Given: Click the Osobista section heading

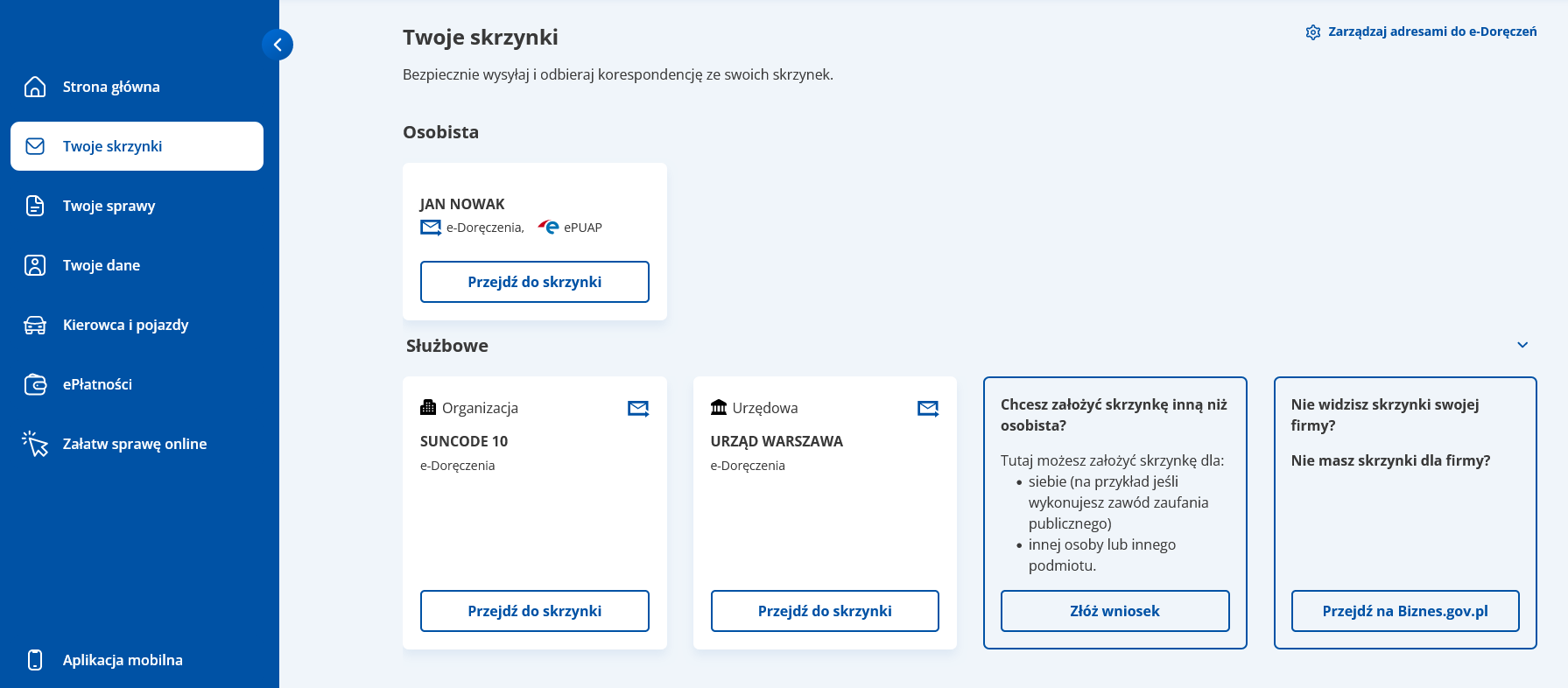Looking at the screenshot, I should pyautogui.click(x=440, y=132).
